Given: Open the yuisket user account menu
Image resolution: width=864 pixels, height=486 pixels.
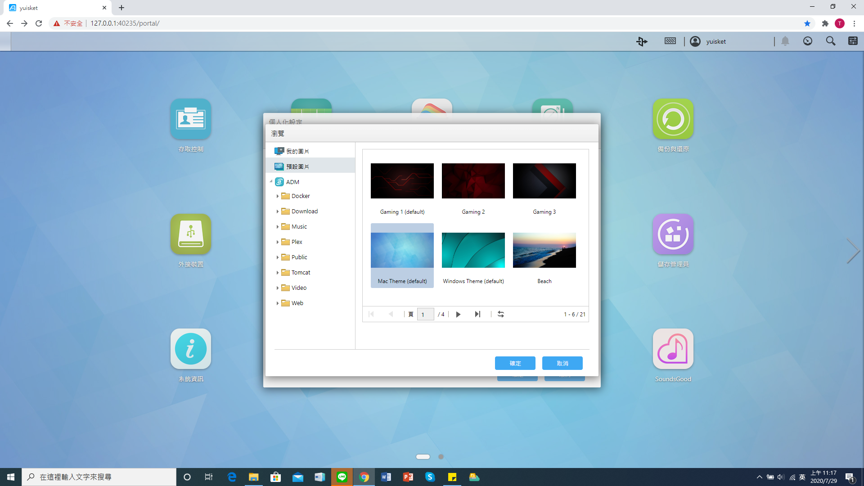Looking at the screenshot, I should pyautogui.click(x=708, y=41).
